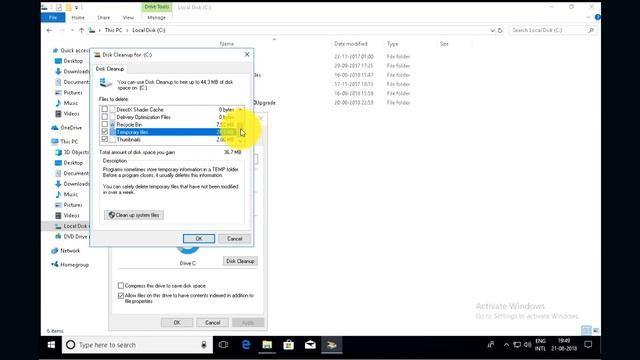Open the recent locations dropdown arrow
Viewport: 640px width, 360px height.
(72, 30)
